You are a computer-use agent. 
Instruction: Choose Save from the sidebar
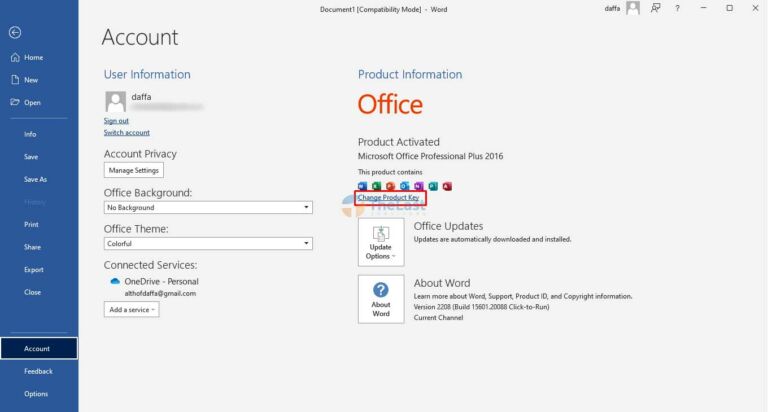click(31, 157)
